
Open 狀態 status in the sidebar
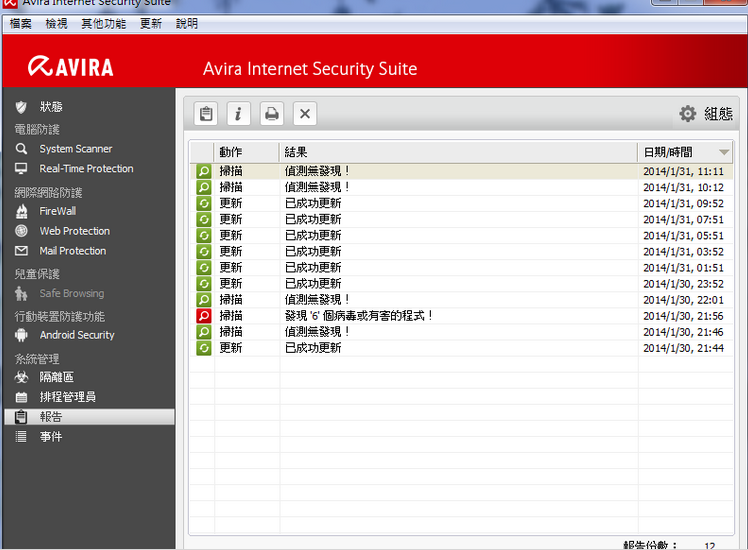coord(51,107)
